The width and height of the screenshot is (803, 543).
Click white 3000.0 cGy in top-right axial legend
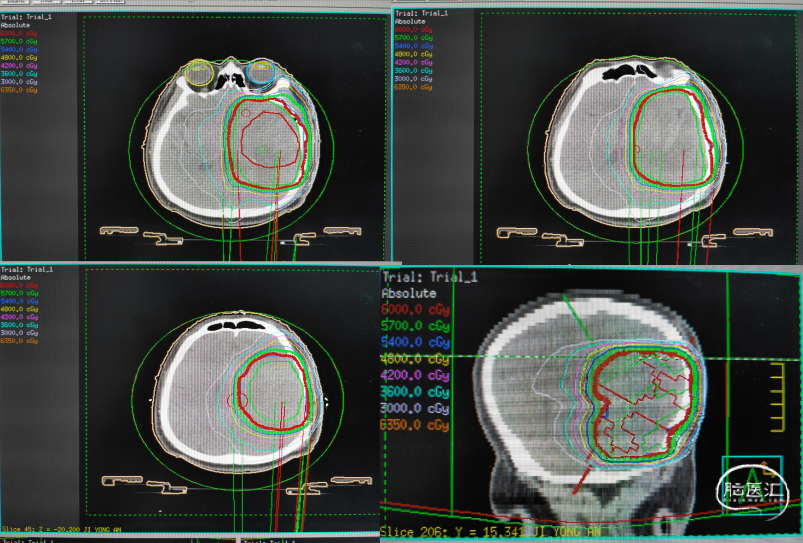[413, 79]
